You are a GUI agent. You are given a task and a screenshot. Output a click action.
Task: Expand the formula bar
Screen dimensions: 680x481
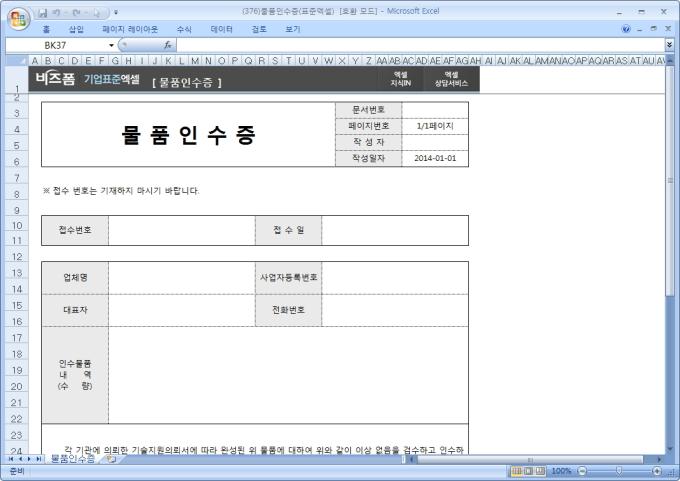669,45
